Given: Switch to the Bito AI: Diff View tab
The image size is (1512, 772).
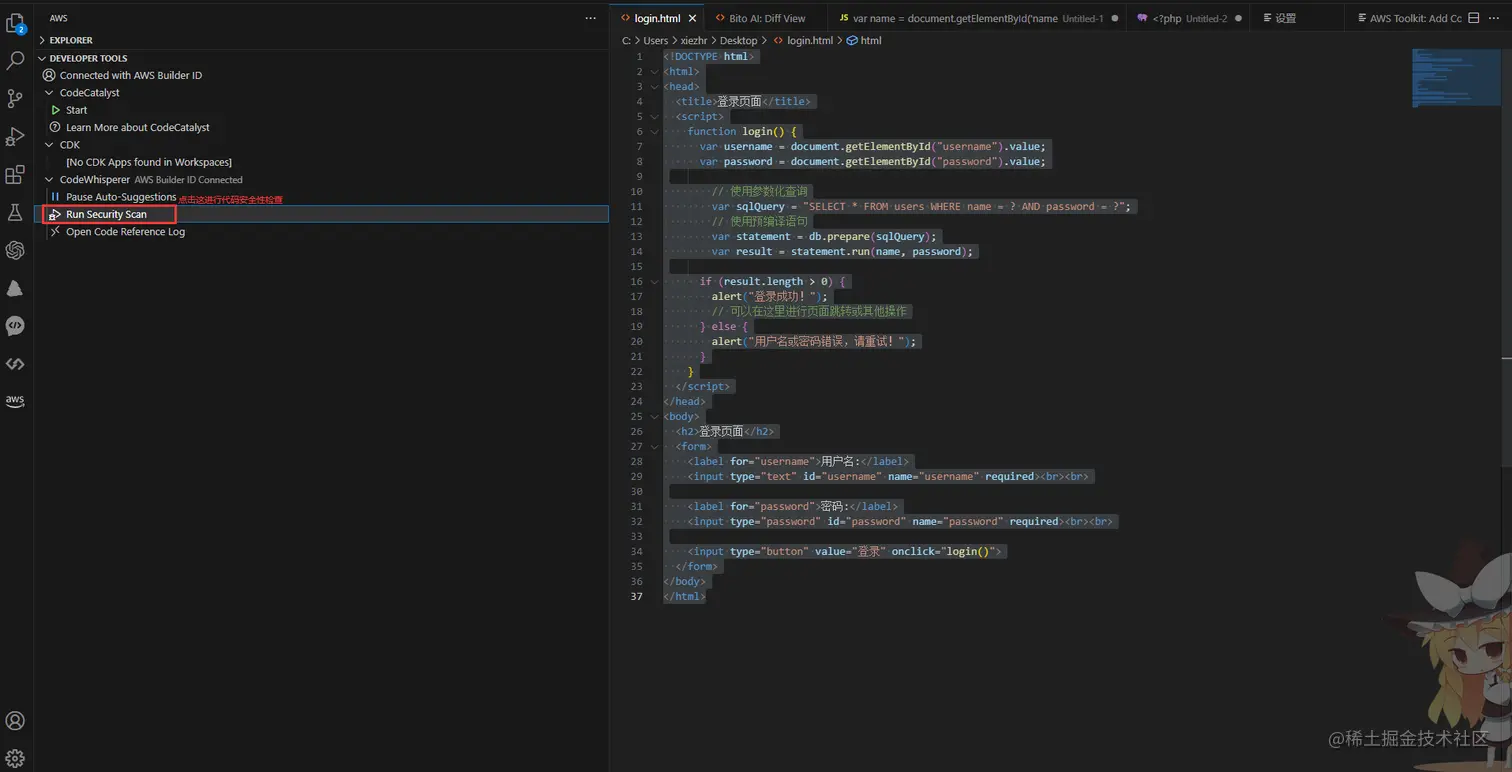Looking at the screenshot, I should click(767, 18).
